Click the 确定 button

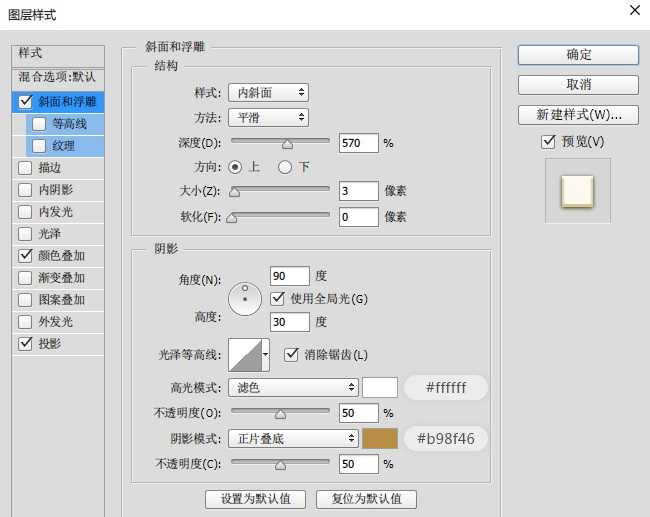[x=578, y=54]
